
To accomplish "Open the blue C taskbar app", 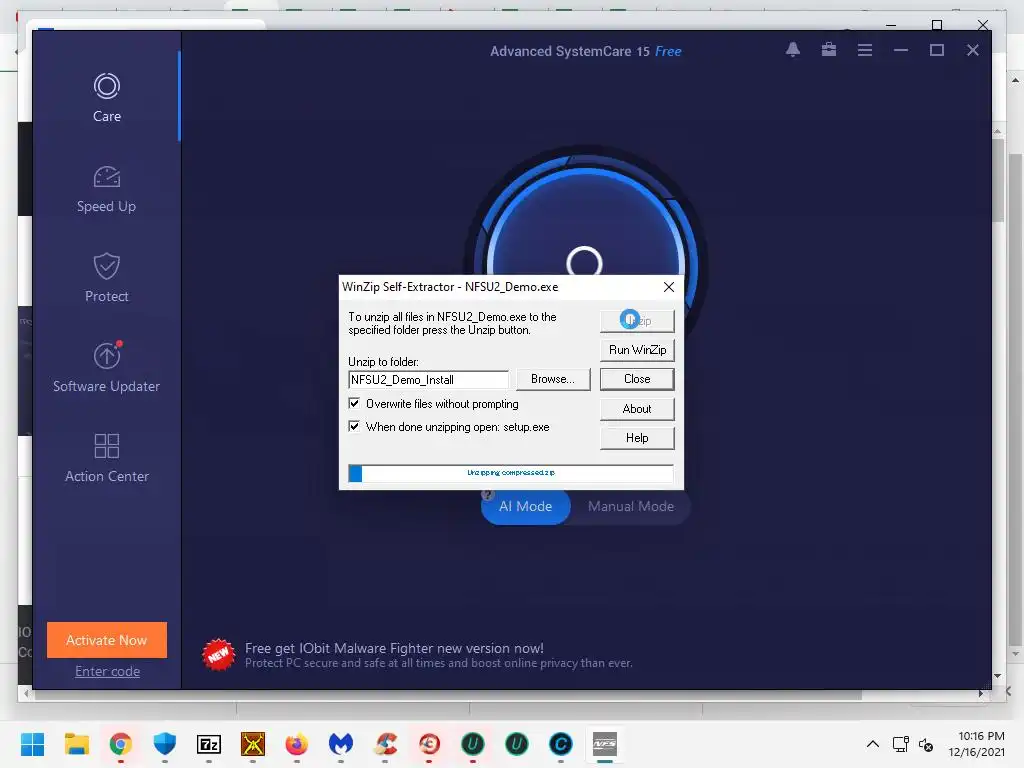I will pyautogui.click(x=561, y=744).
